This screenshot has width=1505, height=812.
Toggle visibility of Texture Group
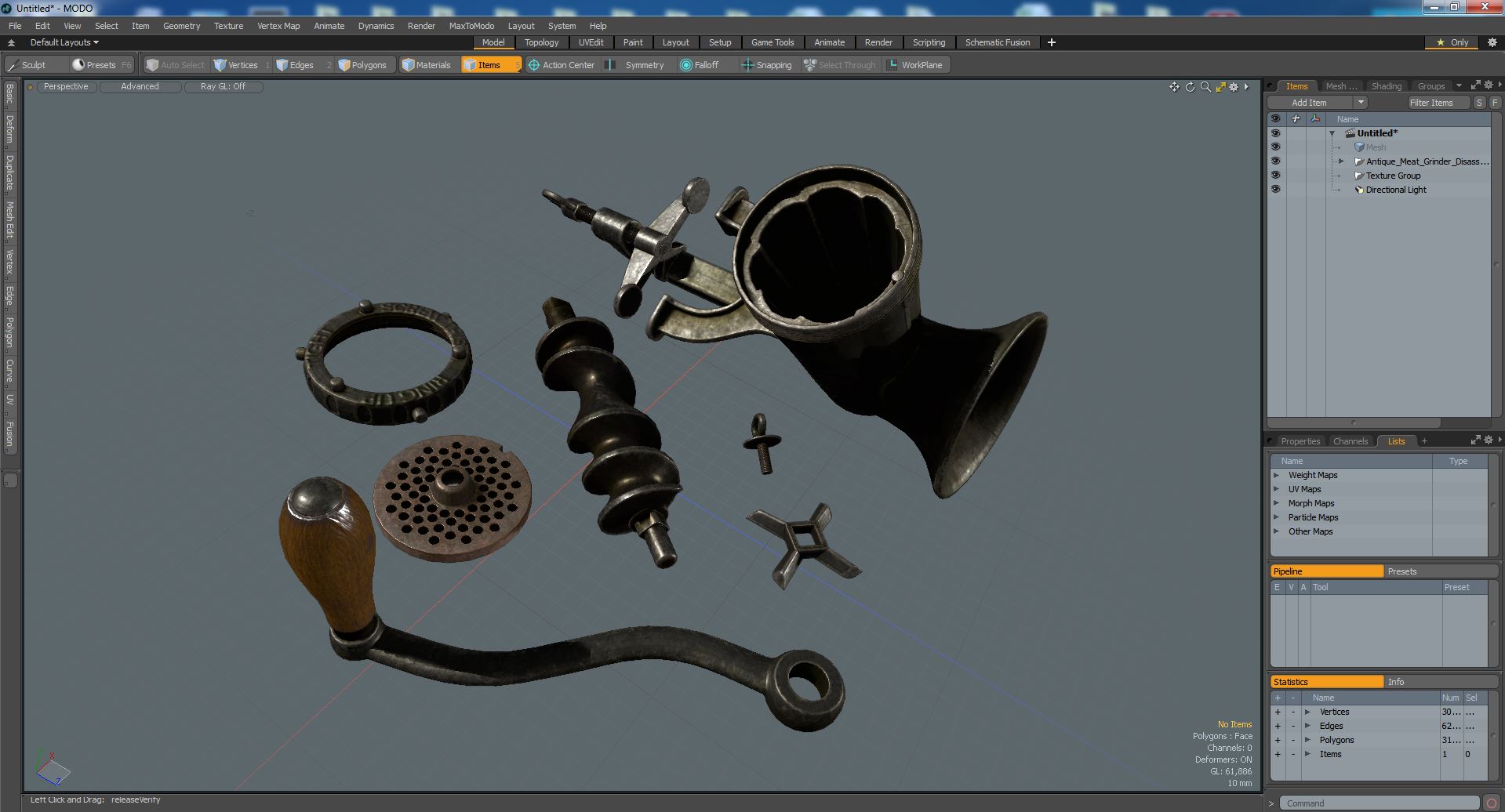(x=1275, y=176)
